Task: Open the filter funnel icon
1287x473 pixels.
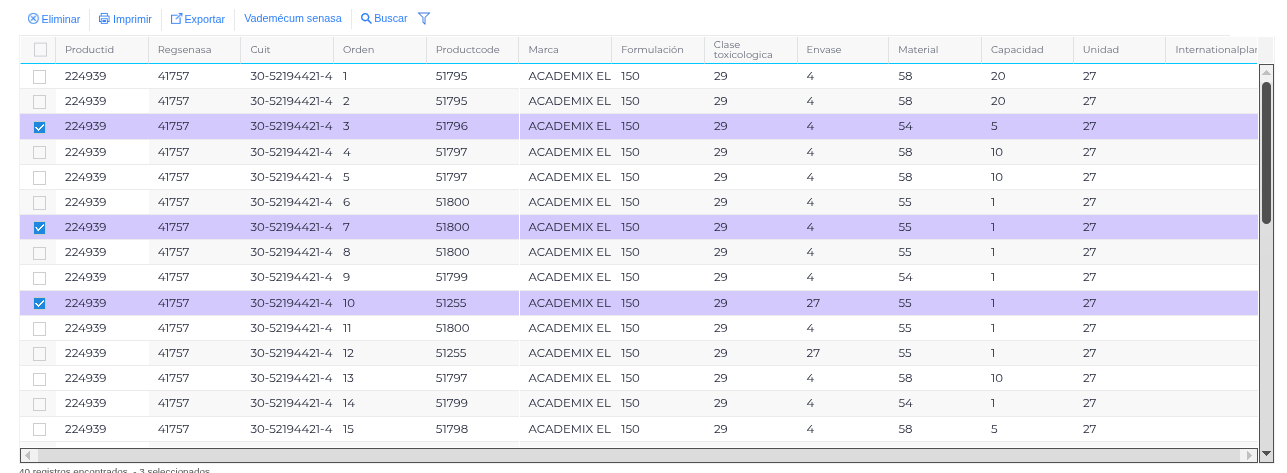Action: click(x=424, y=19)
